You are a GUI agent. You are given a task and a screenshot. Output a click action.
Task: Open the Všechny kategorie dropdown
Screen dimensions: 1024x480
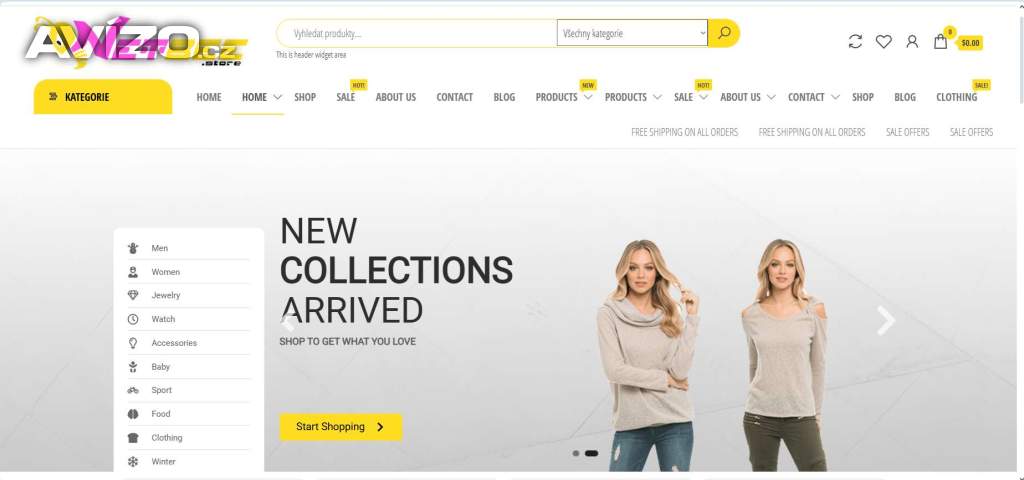632,33
